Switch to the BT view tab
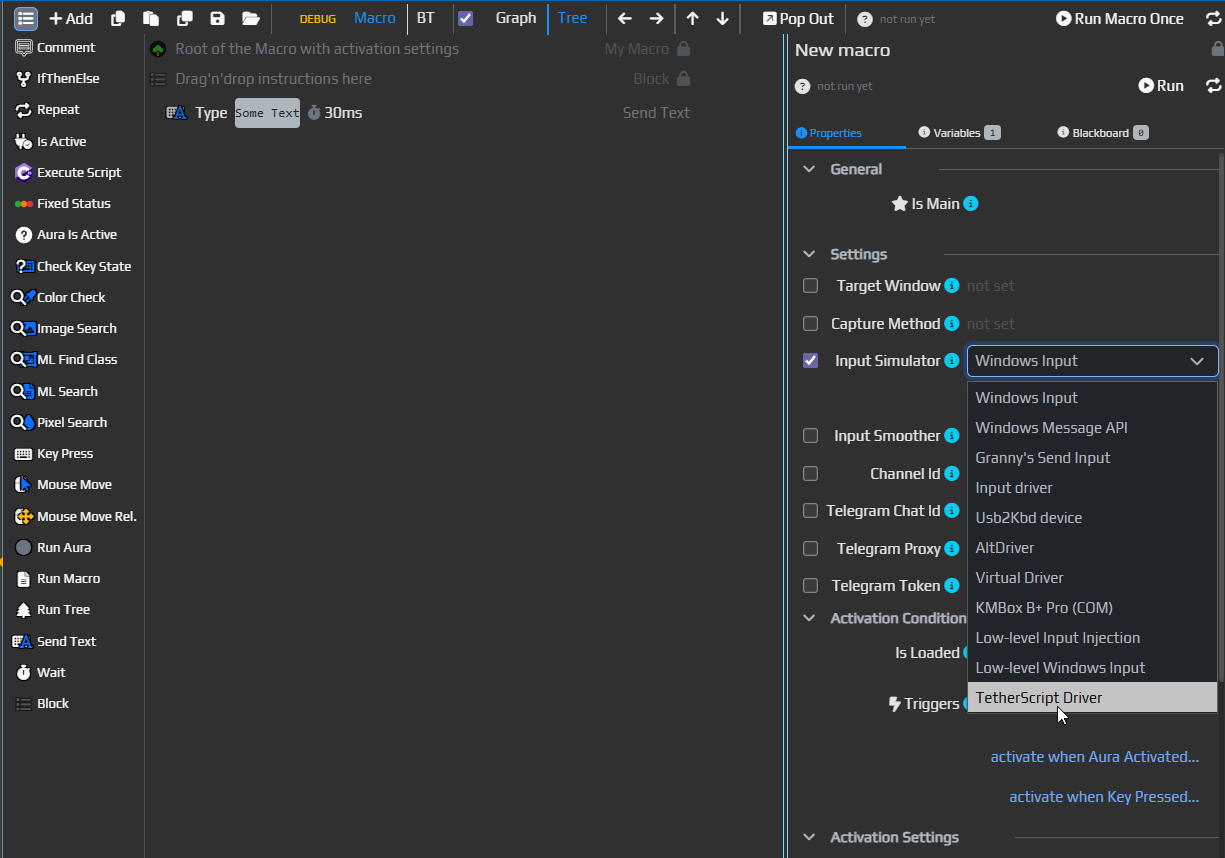The image size is (1225, 858). pyautogui.click(x=426, y=18)
